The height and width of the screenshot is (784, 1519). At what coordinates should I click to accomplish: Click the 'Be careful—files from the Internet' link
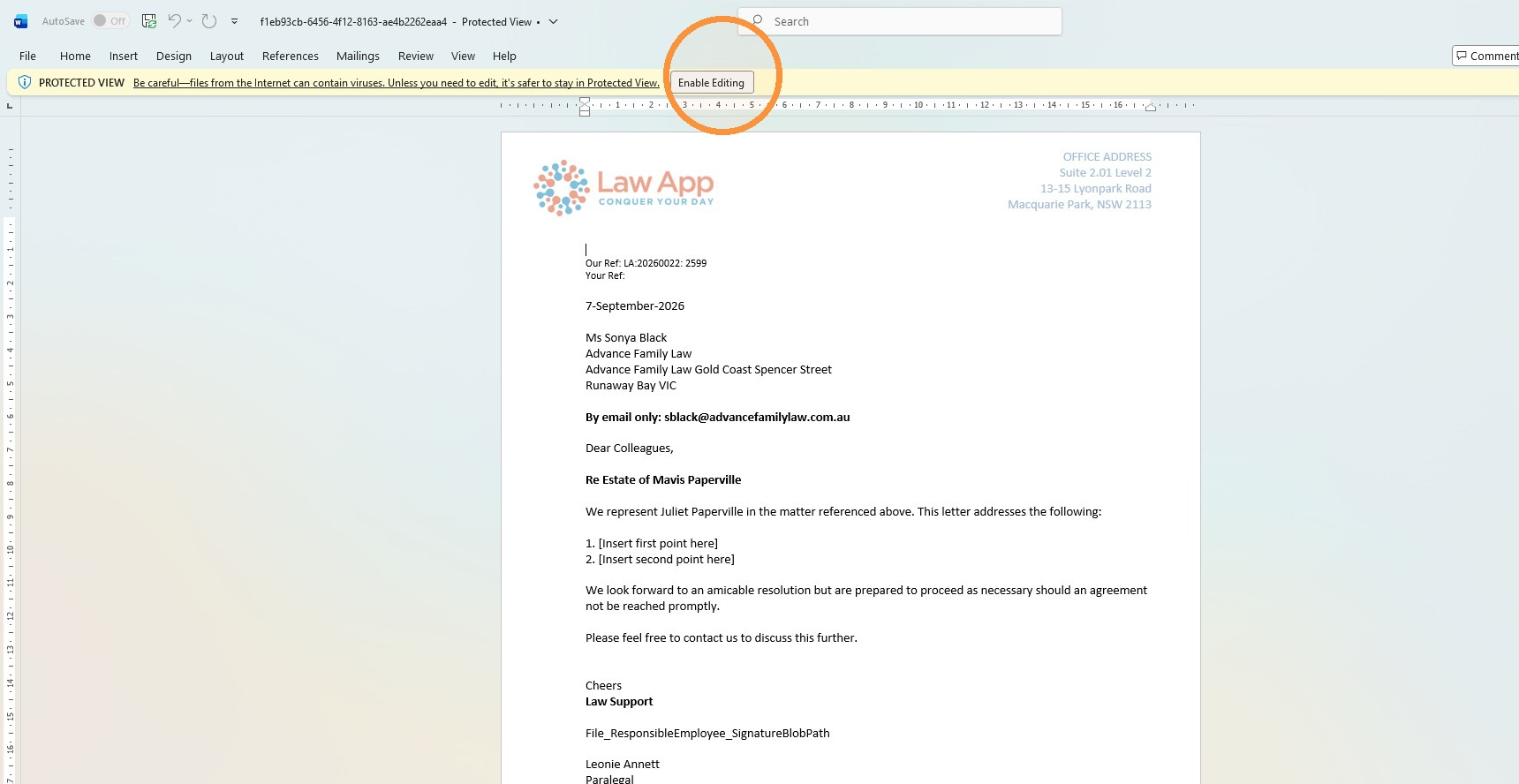(397, 83)
